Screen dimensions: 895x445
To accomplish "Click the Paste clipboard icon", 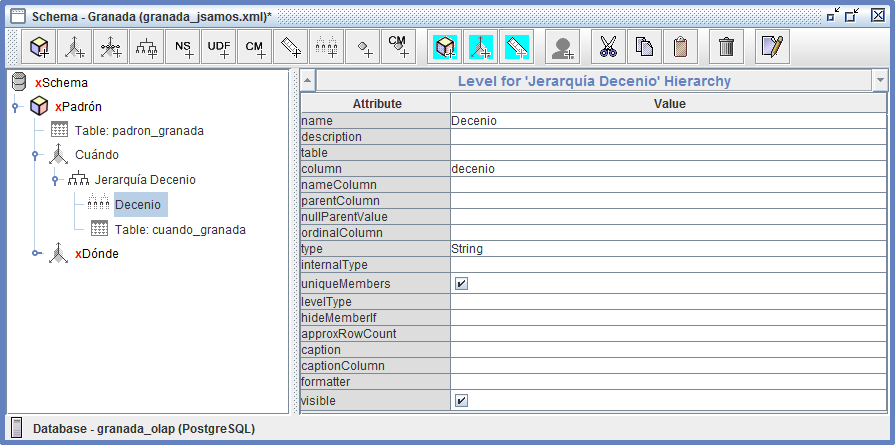I will [x=680, y=47].
